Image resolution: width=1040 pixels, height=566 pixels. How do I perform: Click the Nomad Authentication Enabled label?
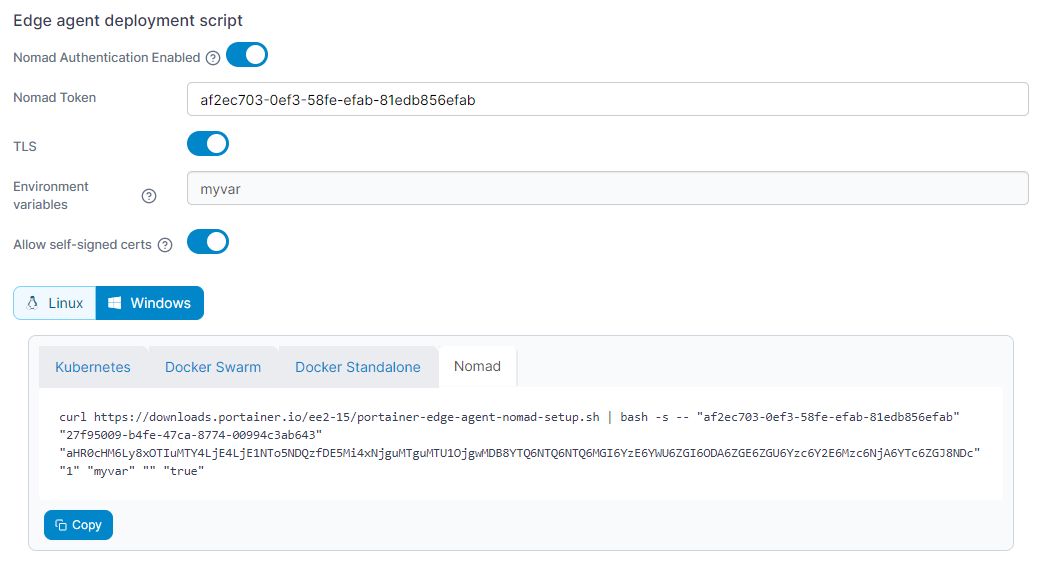107,58
